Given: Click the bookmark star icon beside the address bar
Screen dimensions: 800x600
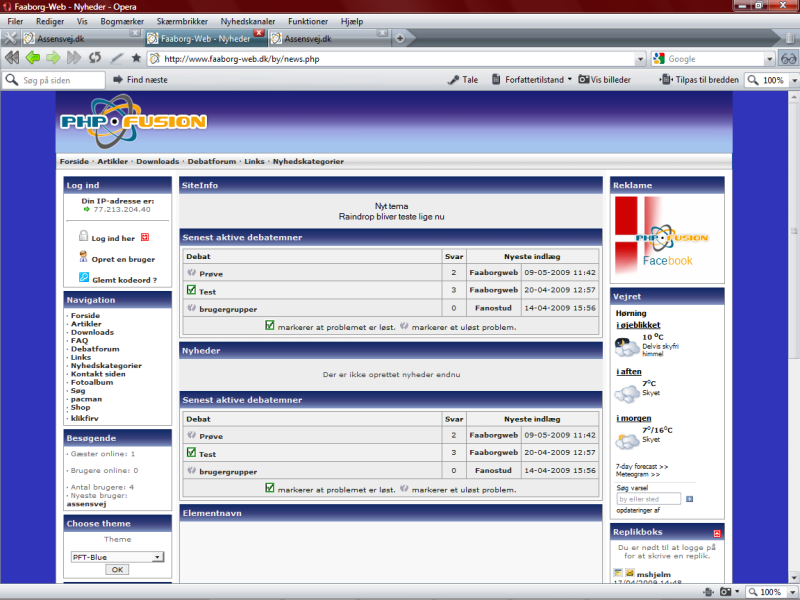Looking at the screenshot, I should point(137,58).
